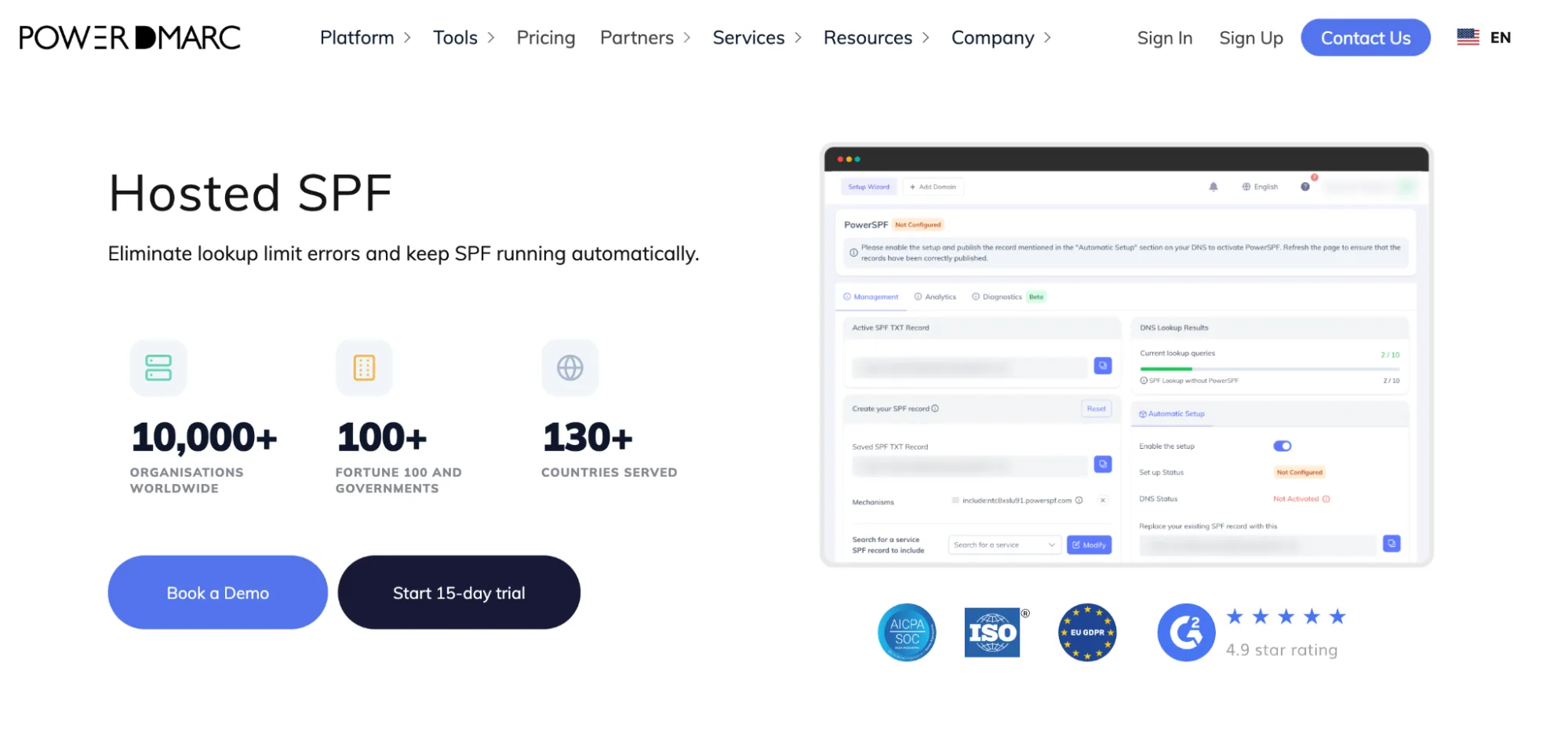The width and height of the screenshot is (1568, 732).
Task: Open the Platform menu
Action: pos(357,38)
